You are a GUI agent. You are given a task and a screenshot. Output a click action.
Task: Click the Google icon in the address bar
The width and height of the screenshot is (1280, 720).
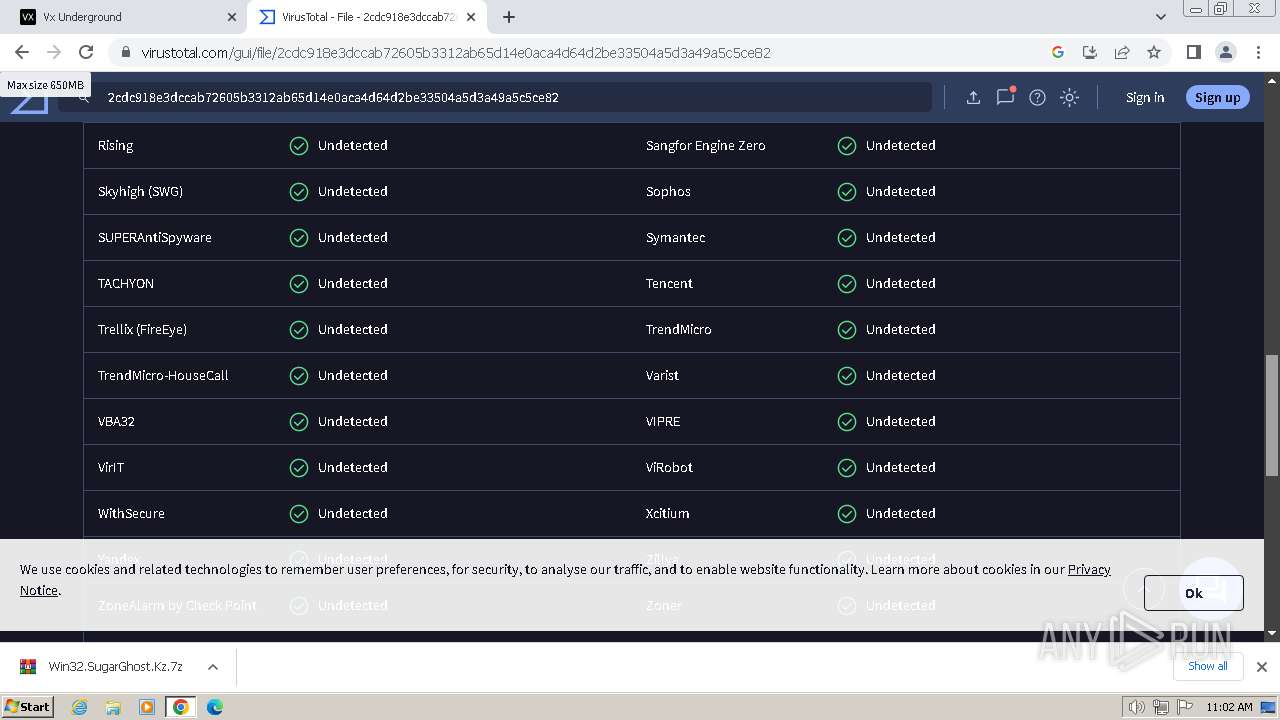1058,52
